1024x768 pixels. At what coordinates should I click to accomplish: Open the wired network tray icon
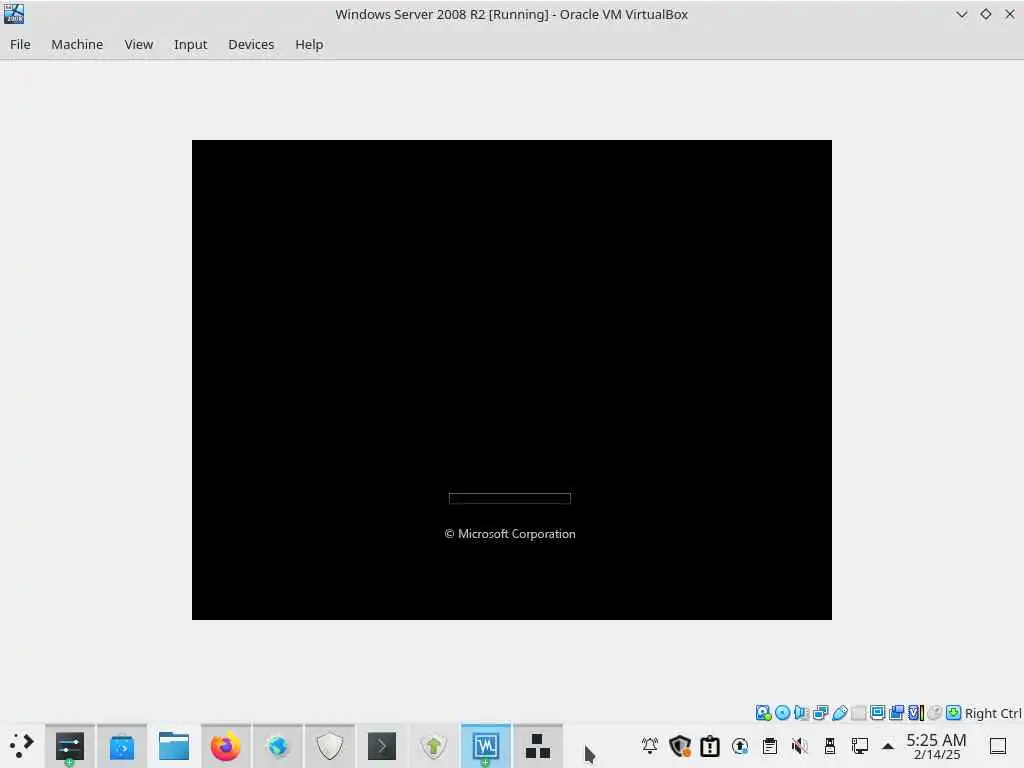pos(859,745)
